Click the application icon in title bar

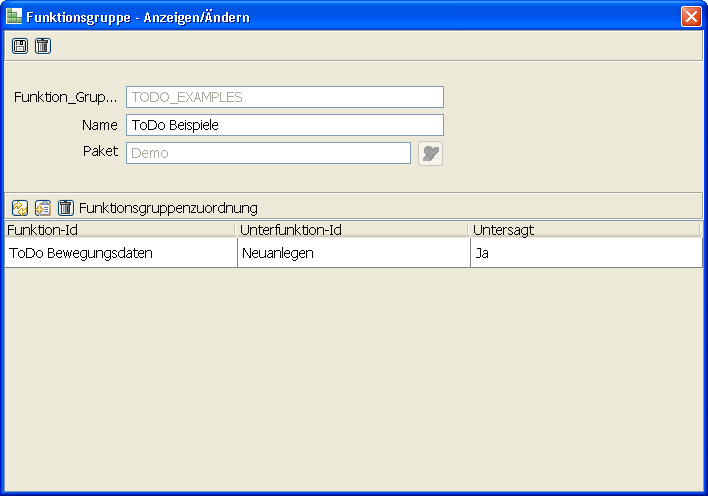pyautogui.click(x=14, y=17)
